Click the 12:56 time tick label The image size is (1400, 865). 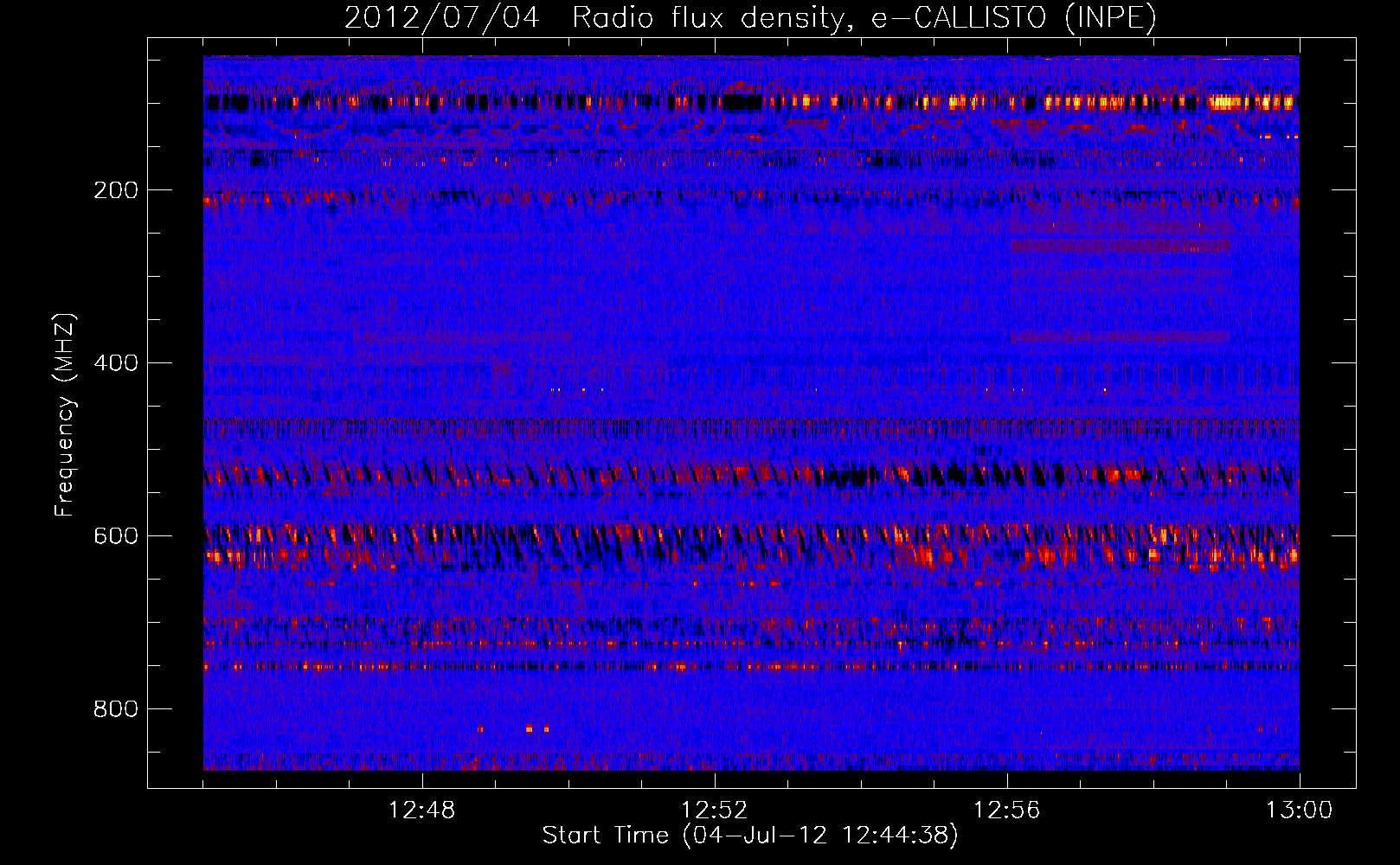pyautogui.click(x=1007, y=811)
